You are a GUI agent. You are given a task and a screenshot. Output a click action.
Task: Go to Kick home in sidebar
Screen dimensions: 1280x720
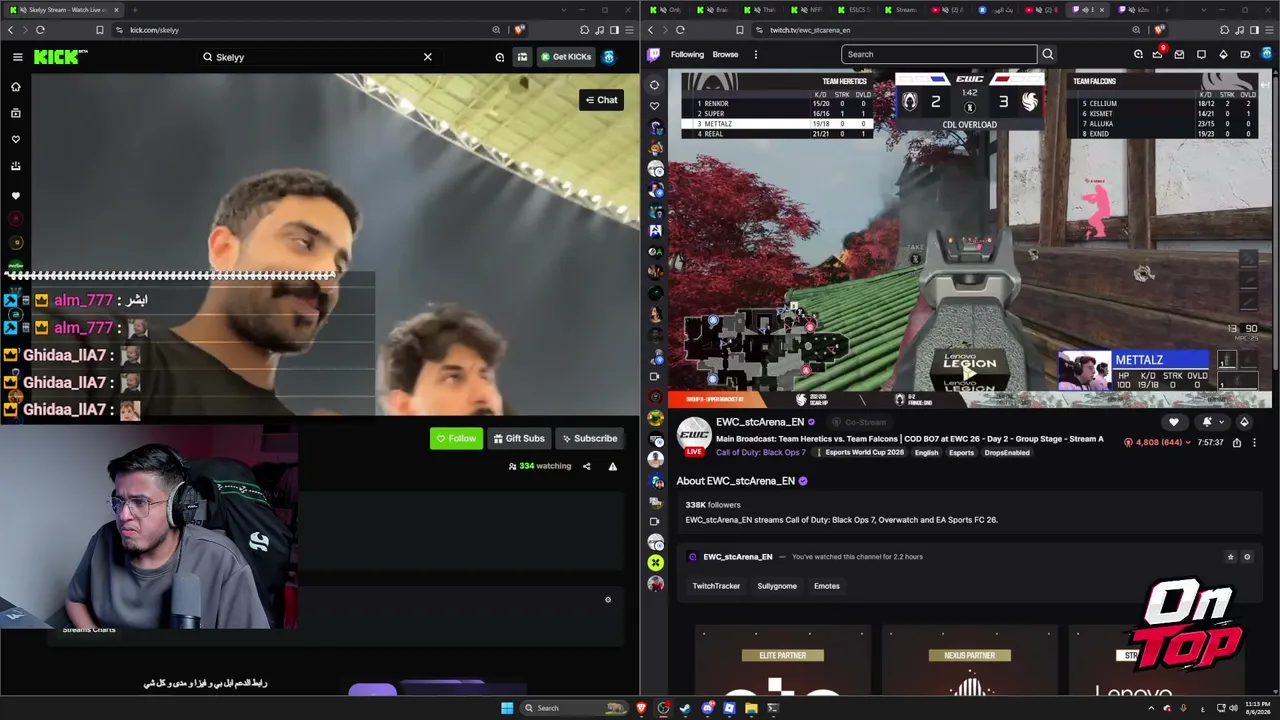tap(16, 87)
